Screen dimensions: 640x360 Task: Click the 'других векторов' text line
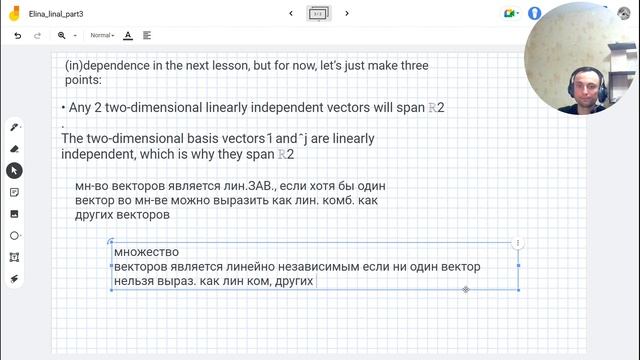click(122, 215)
